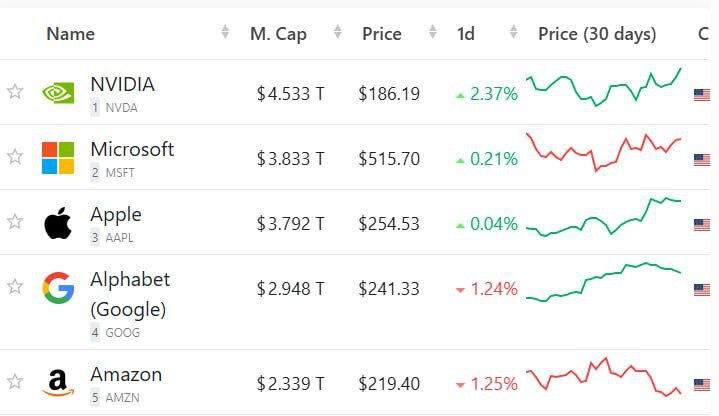Viewport: 719px width, 416px height.
Task: Click the US flag in Apple row
Action: 702,224
